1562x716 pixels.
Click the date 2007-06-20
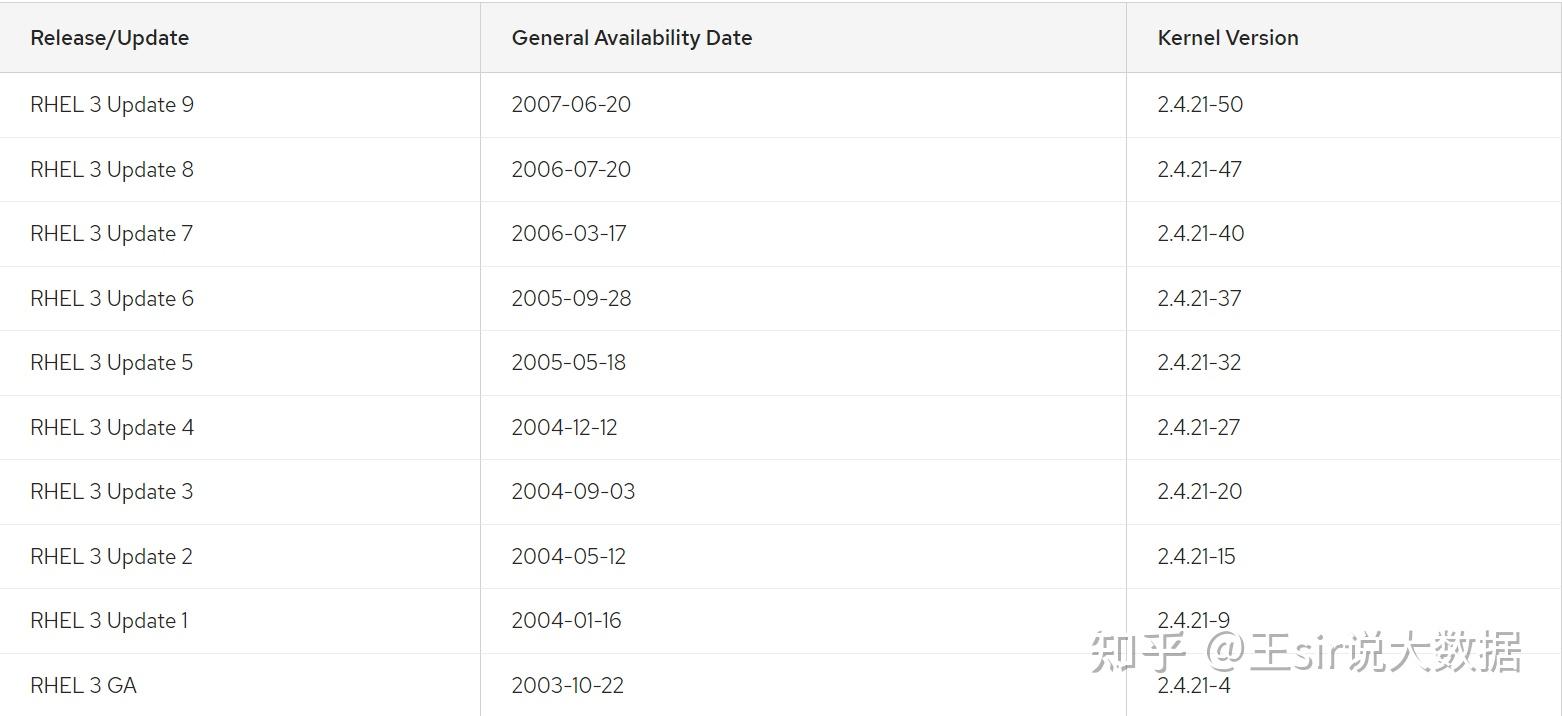click(x=571, y=105)
